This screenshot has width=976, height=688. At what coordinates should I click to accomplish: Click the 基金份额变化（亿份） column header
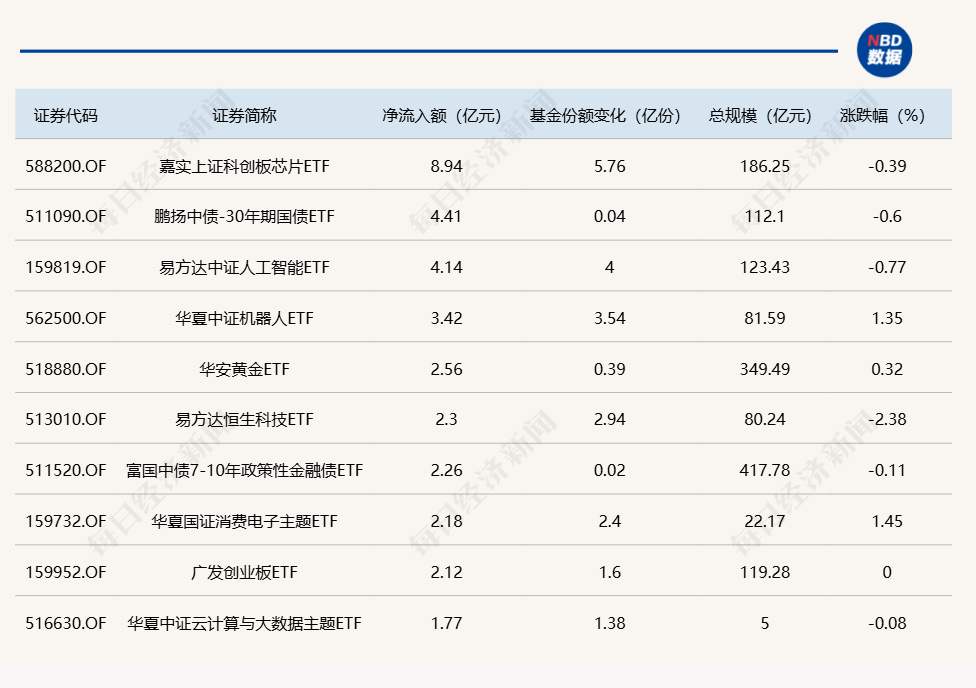point(609,115)
